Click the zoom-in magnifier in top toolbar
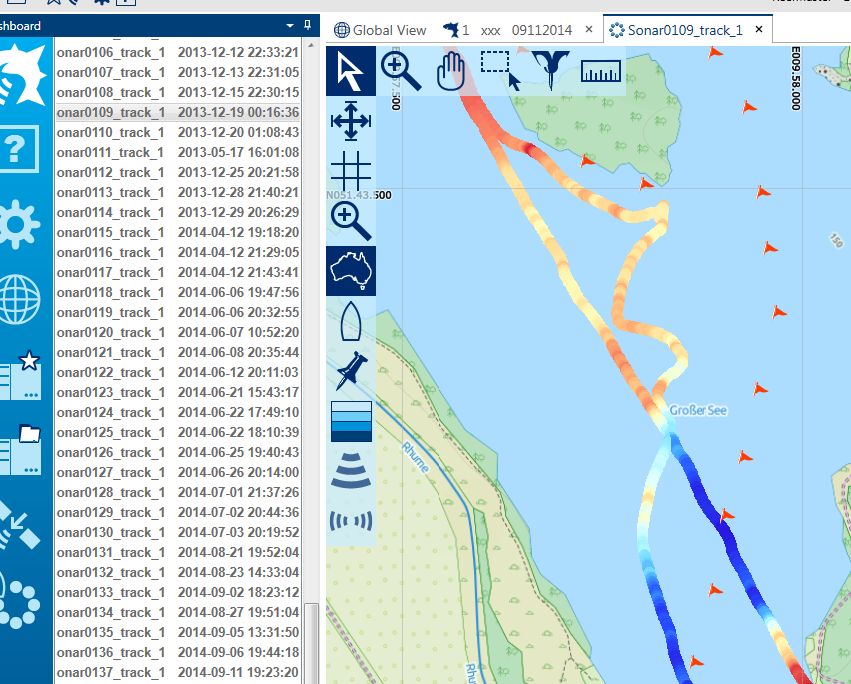Image resolution: width=851 pixels, height=684 pixels. pyautogui.click(x=401, y=71)
